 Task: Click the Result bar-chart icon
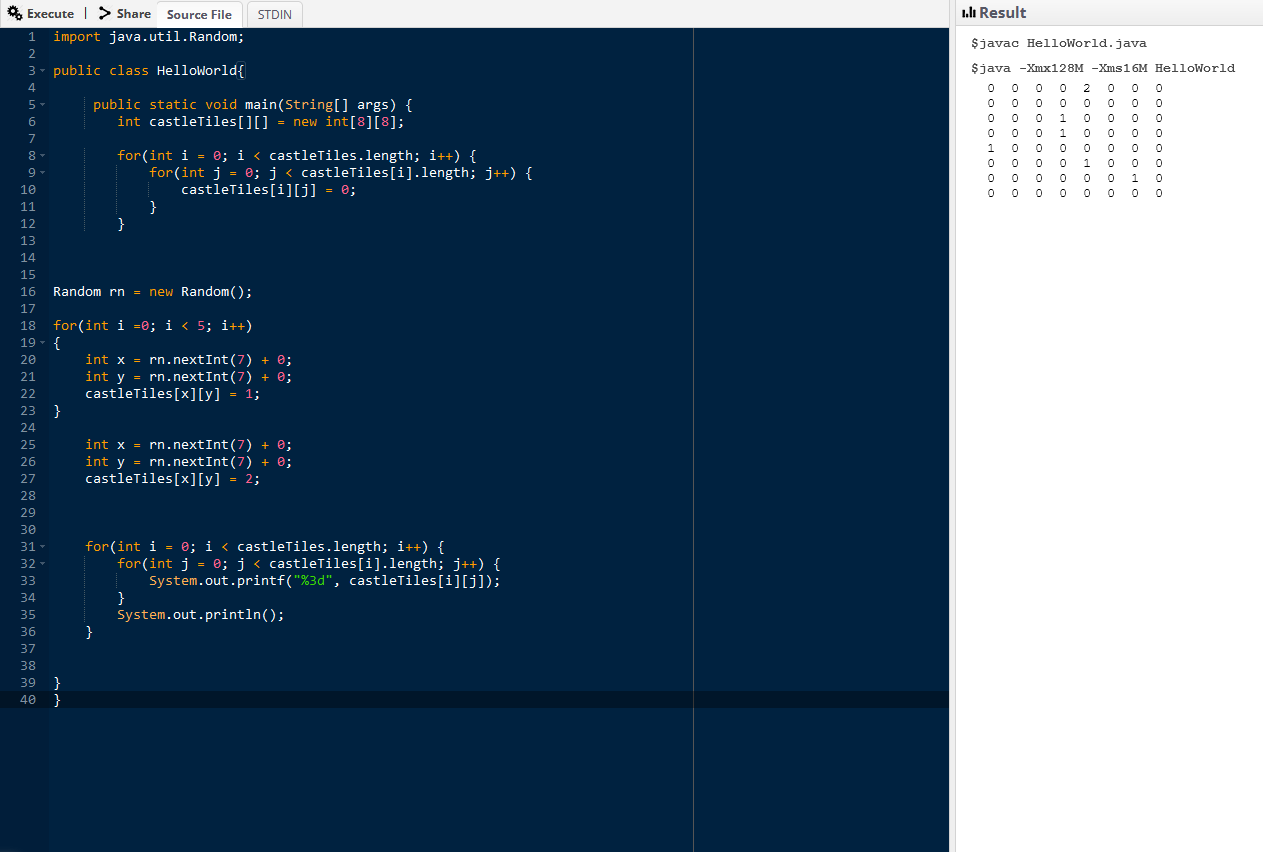click(x=968, y=13)
